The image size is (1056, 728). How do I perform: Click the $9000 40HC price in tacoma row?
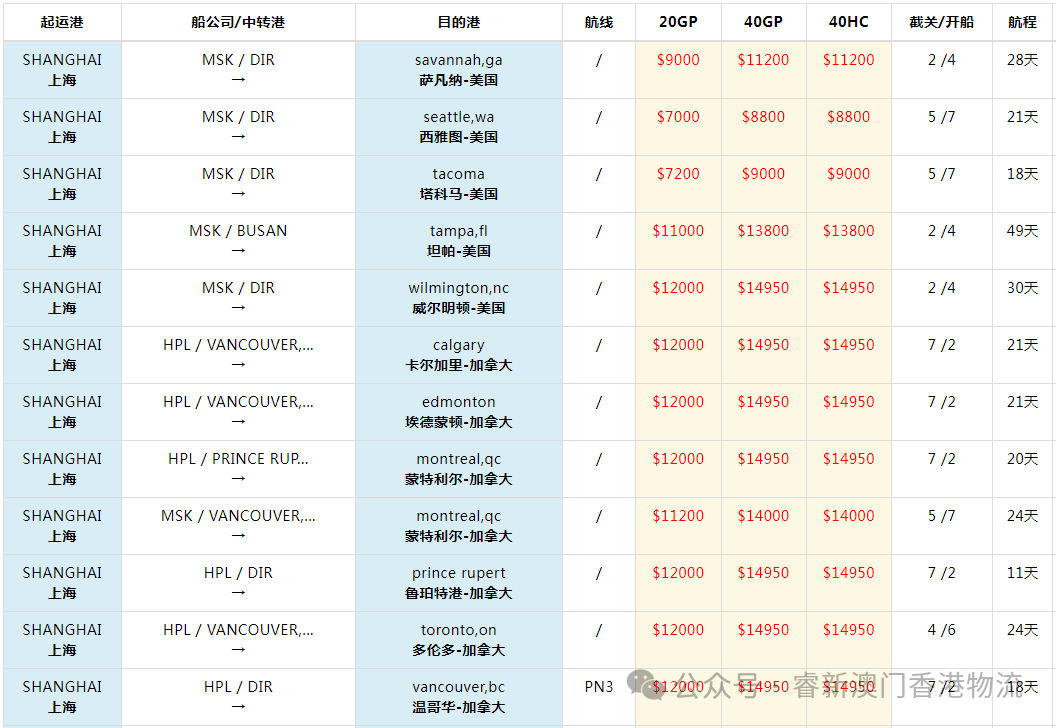tap(849, 174)
